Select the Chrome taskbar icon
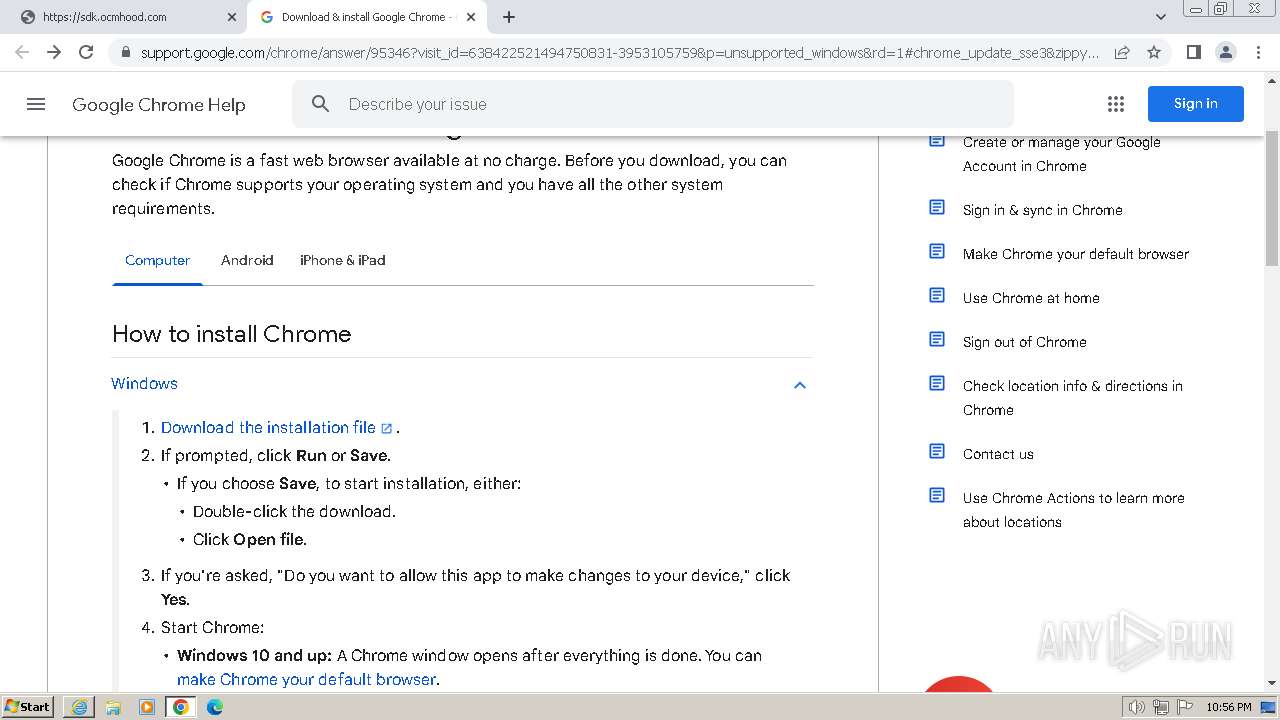The height and width of the screenshot is (720, 1280). pos(181,707)
